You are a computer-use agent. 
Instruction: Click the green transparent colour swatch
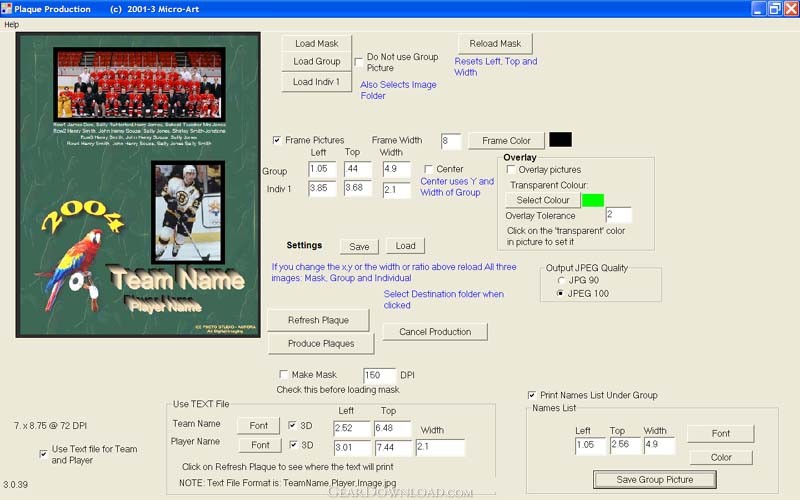point(593,200)
